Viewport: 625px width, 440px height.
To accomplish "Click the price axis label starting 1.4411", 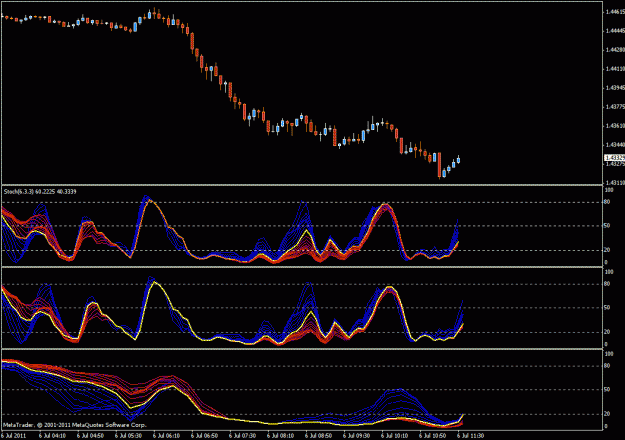I will pyautogui.click(x=615, y=69).
